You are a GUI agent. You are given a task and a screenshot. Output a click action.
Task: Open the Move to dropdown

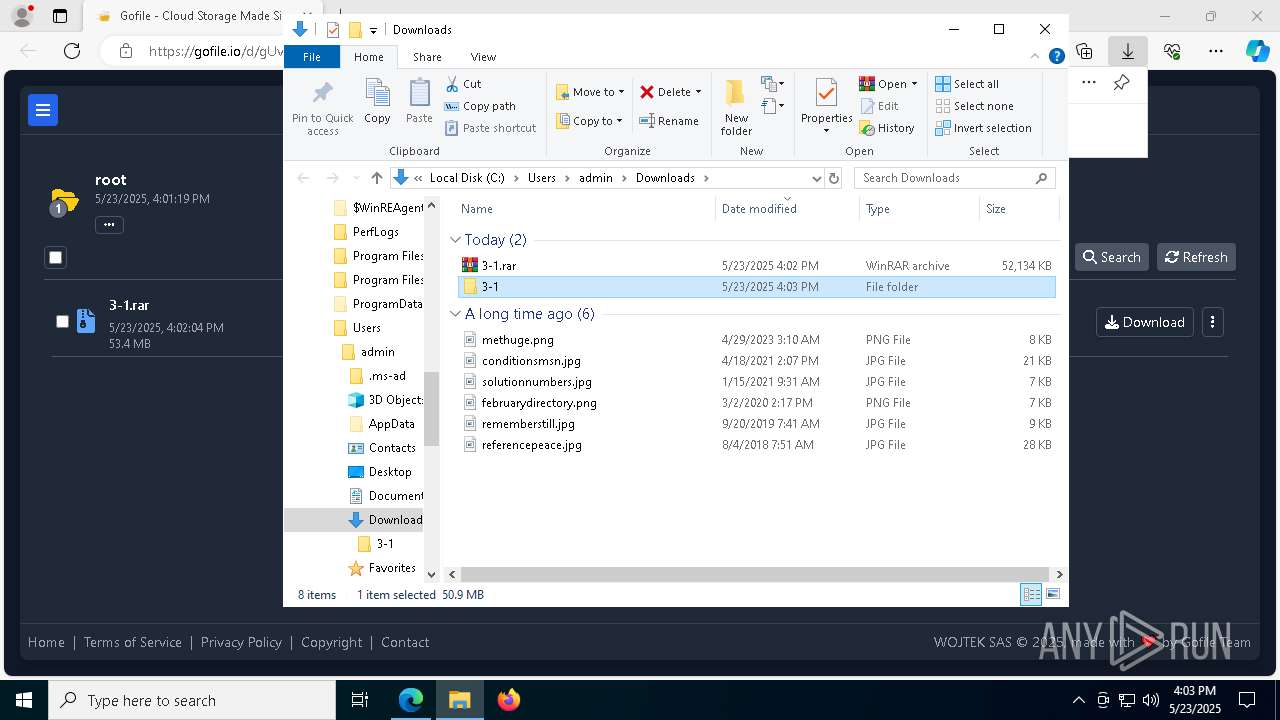590,92
